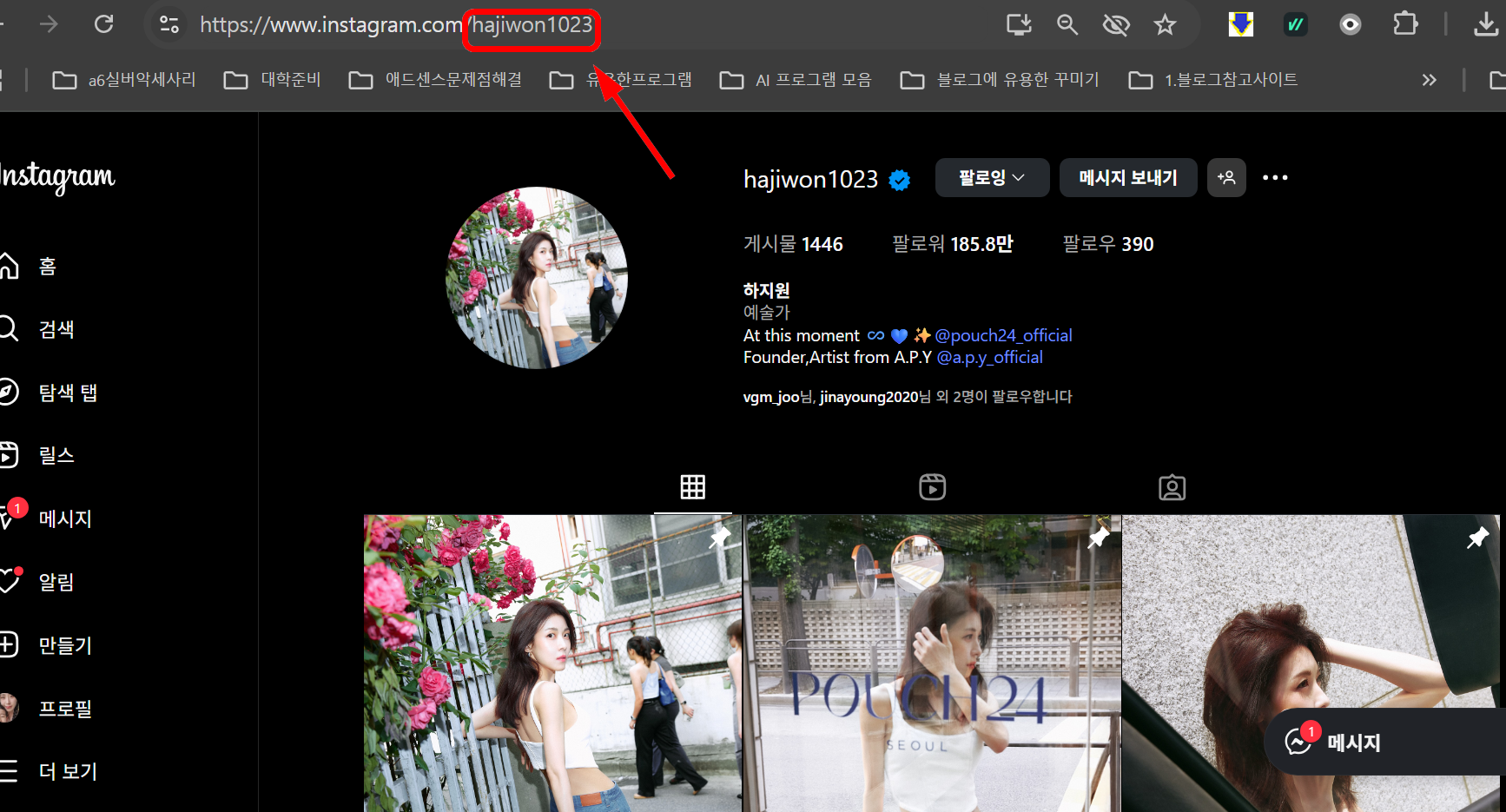Open the tagged photos tab
The height and width of the screenshot is (812, 1506).
tap(1172, 487)
